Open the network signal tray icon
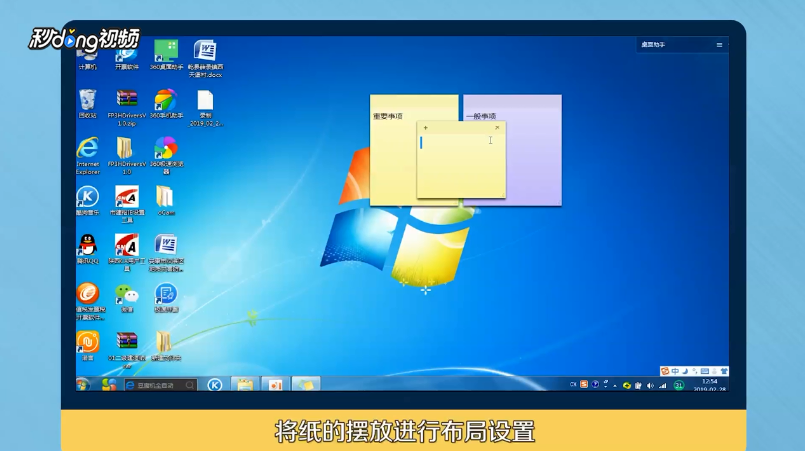Screen dimensions: 805x451 pyautogui.click(x=663, y=385)
